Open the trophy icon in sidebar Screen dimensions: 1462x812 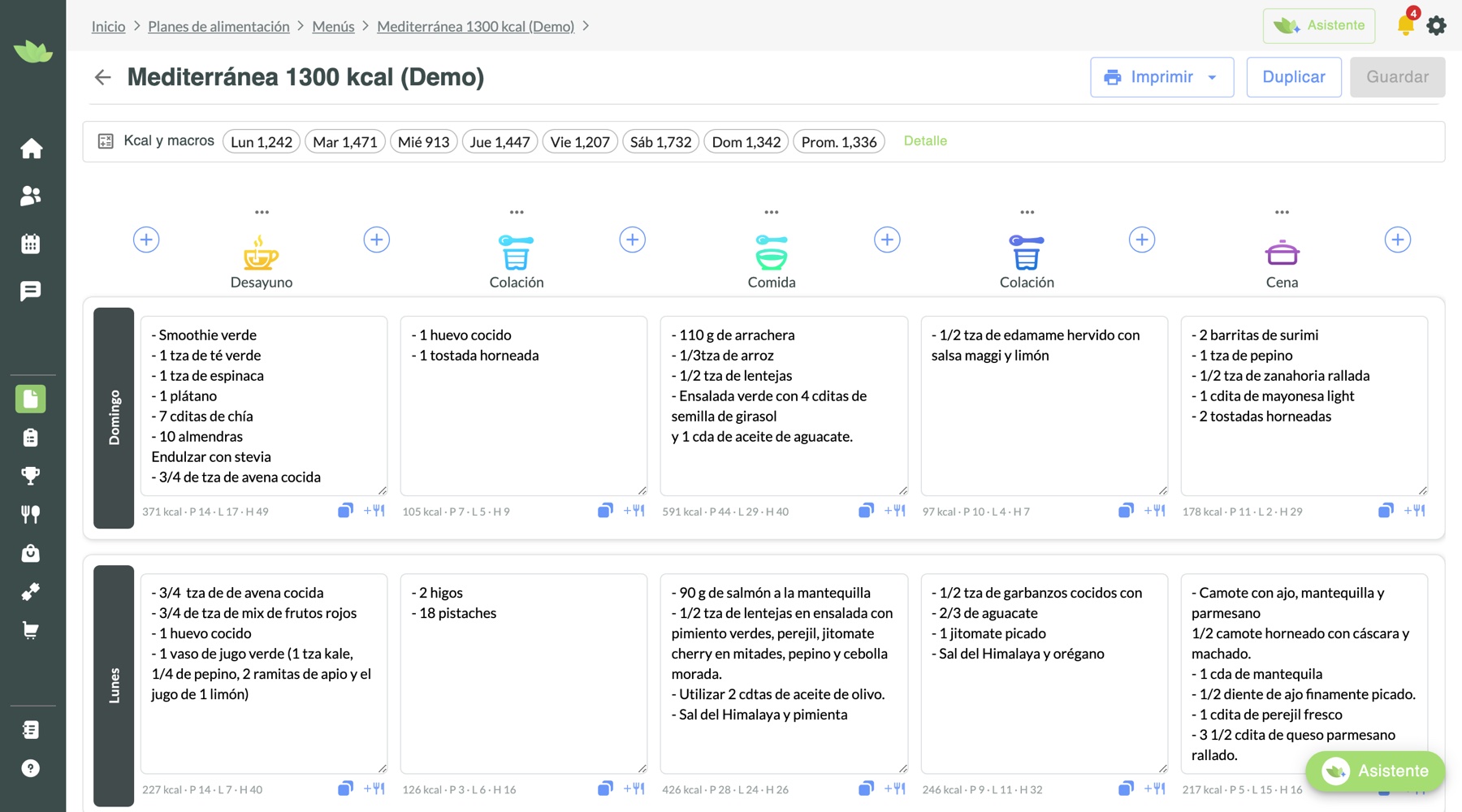tap(31, 476)
